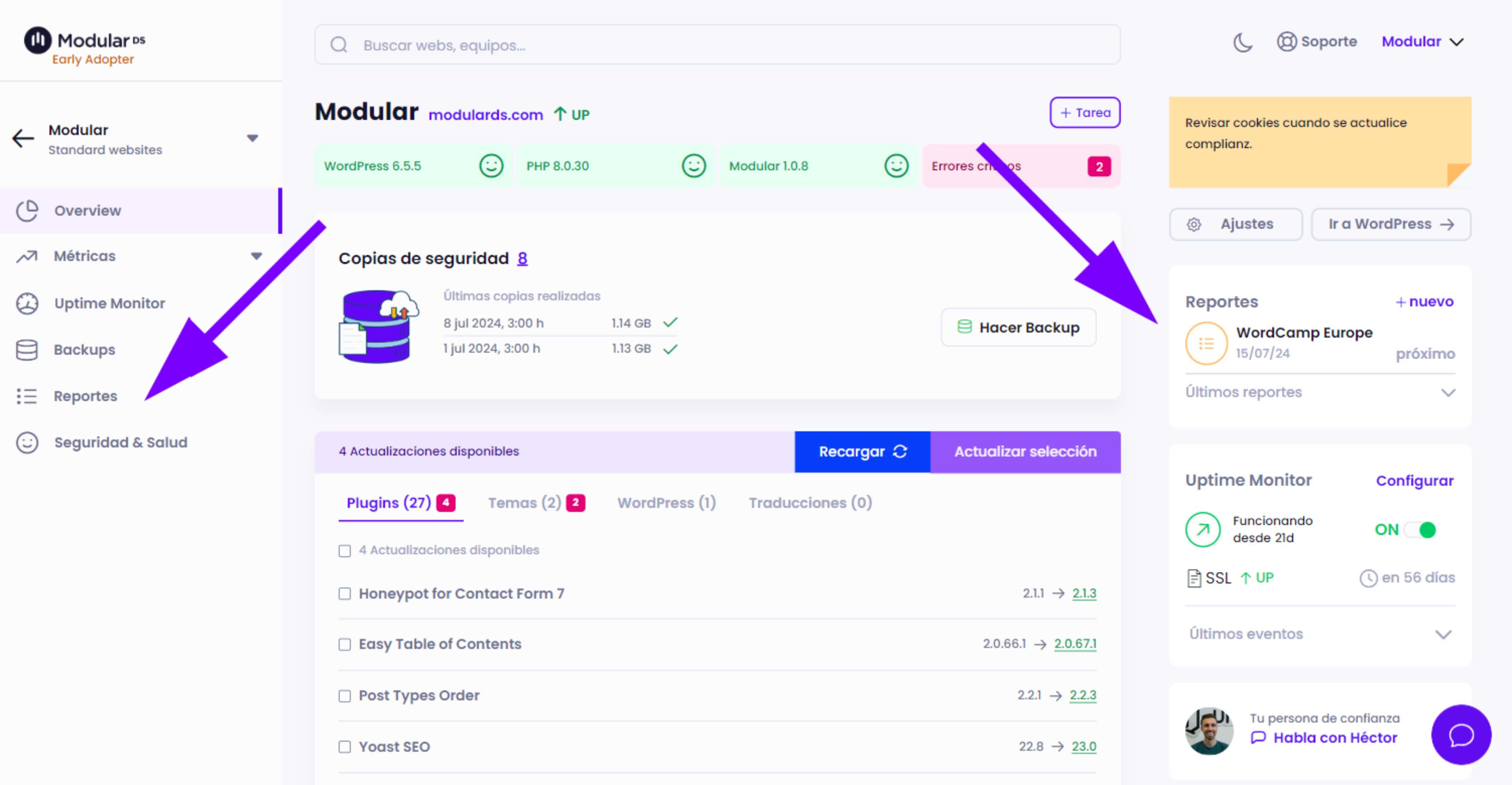Check the Yoast SEO plugin
This screenshot has height=785, width=1512.
345,747
